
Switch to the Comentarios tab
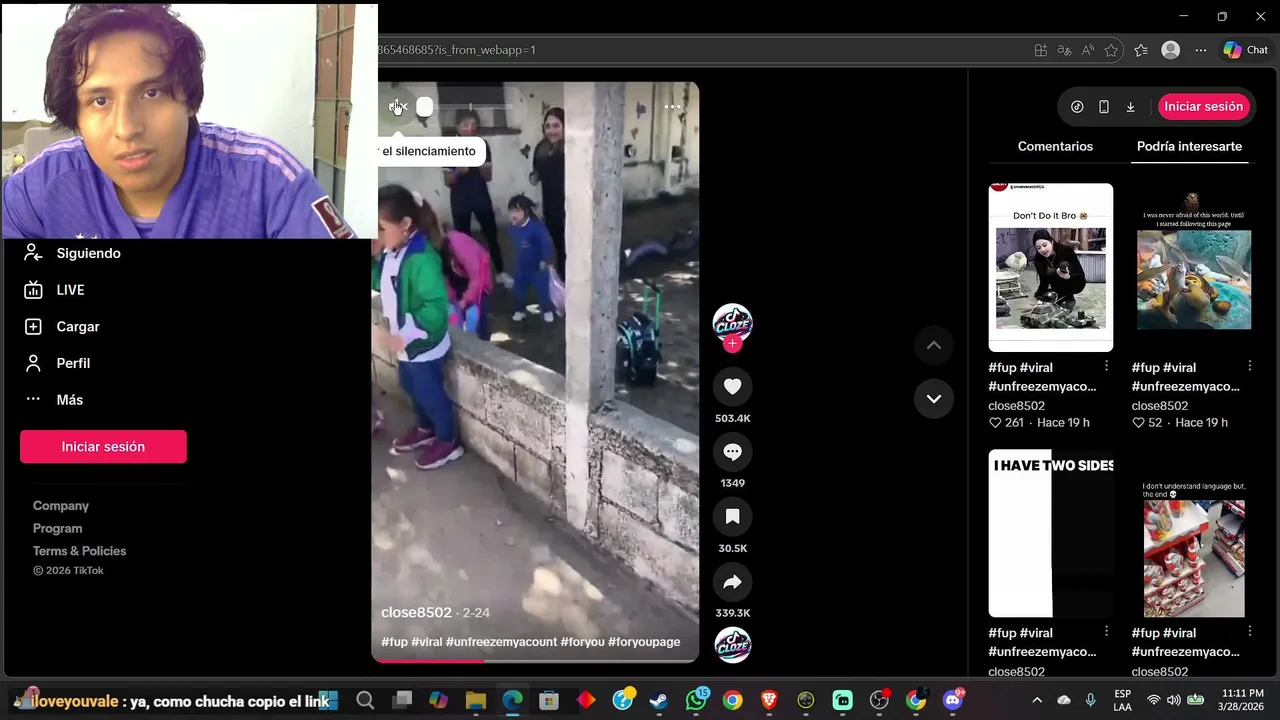(1055, 146)
